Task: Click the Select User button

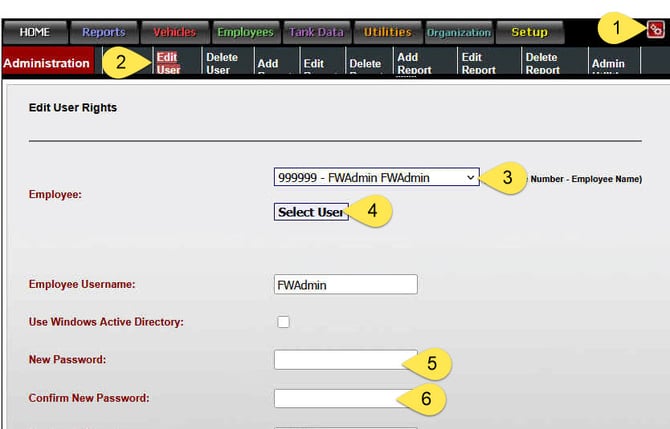Action: pyautogui.click(x=311, y=212)
